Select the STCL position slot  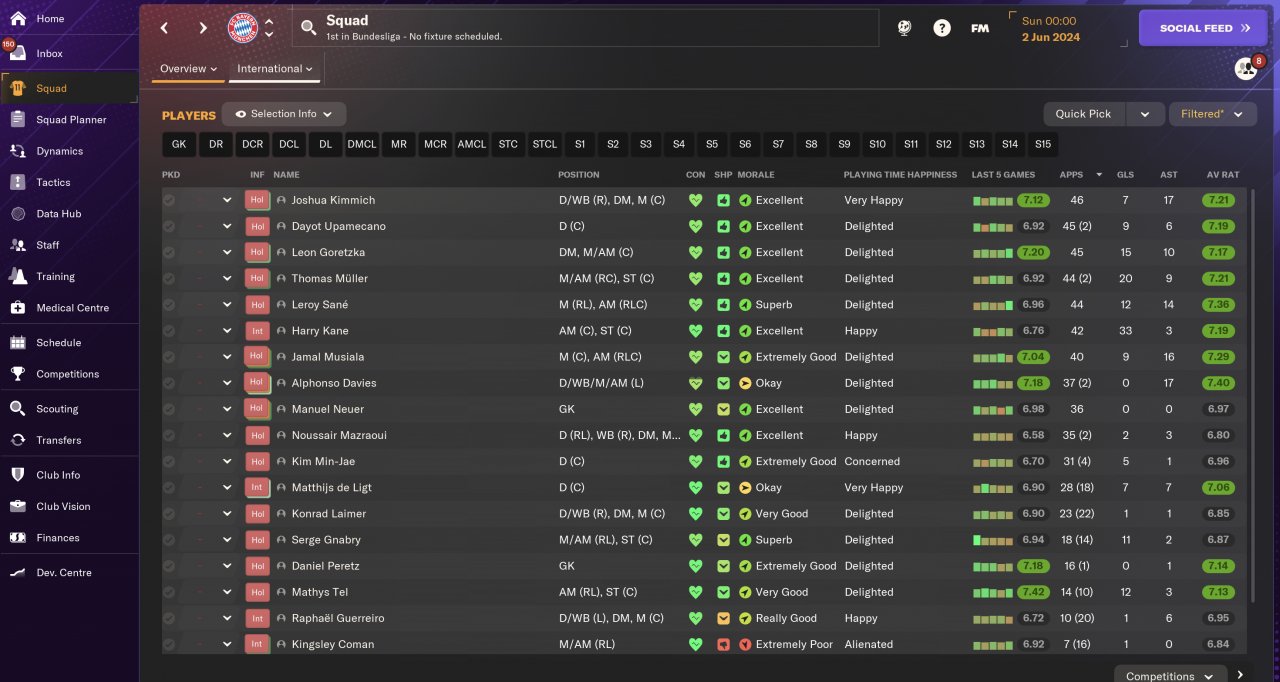tap(545, 144)
